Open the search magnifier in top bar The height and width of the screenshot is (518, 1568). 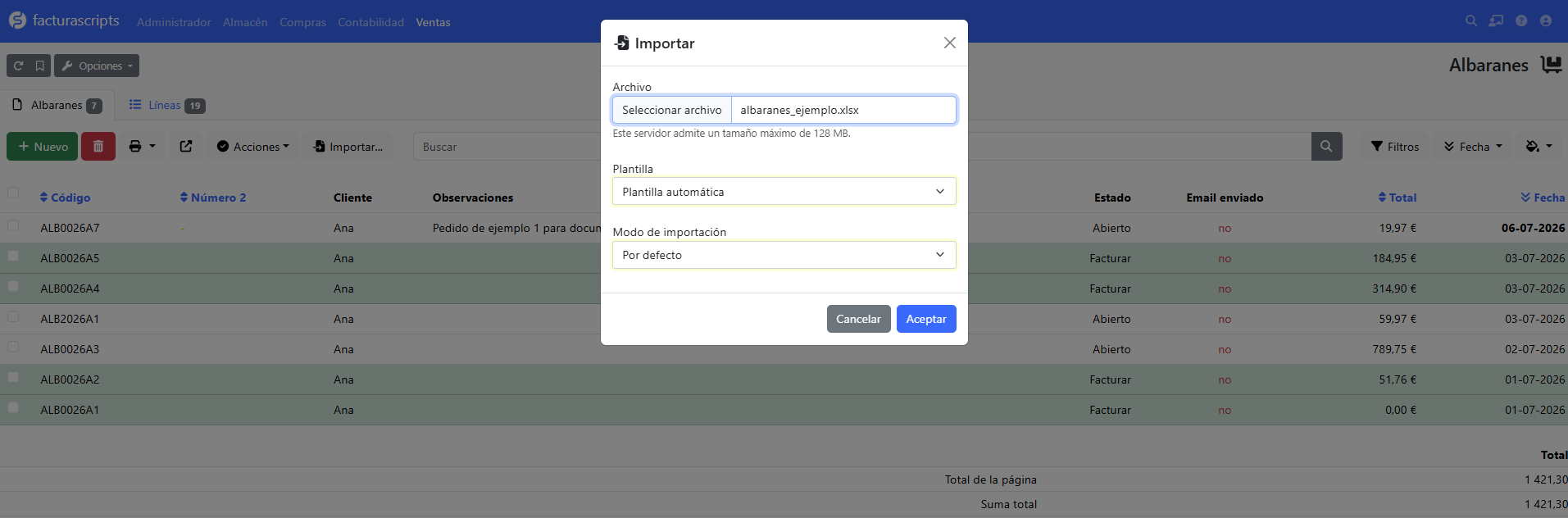(1471, 20)
